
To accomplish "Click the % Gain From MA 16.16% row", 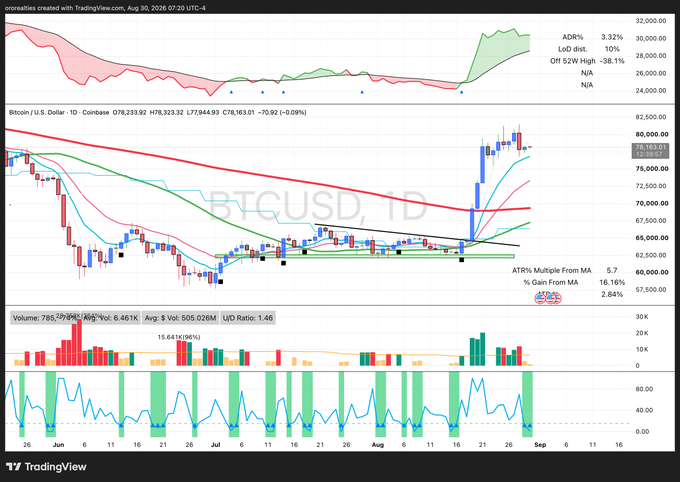I will coord(574,282).
